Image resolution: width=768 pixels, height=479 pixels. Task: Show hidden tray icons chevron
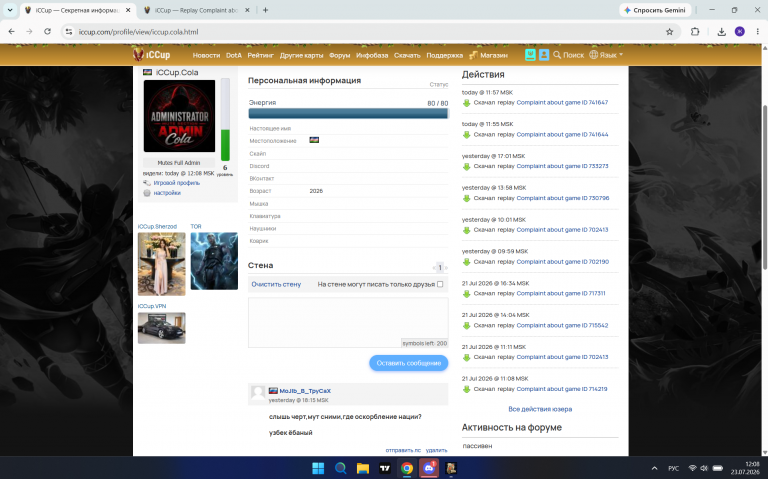pyautogui.click(x=654, y=468)
